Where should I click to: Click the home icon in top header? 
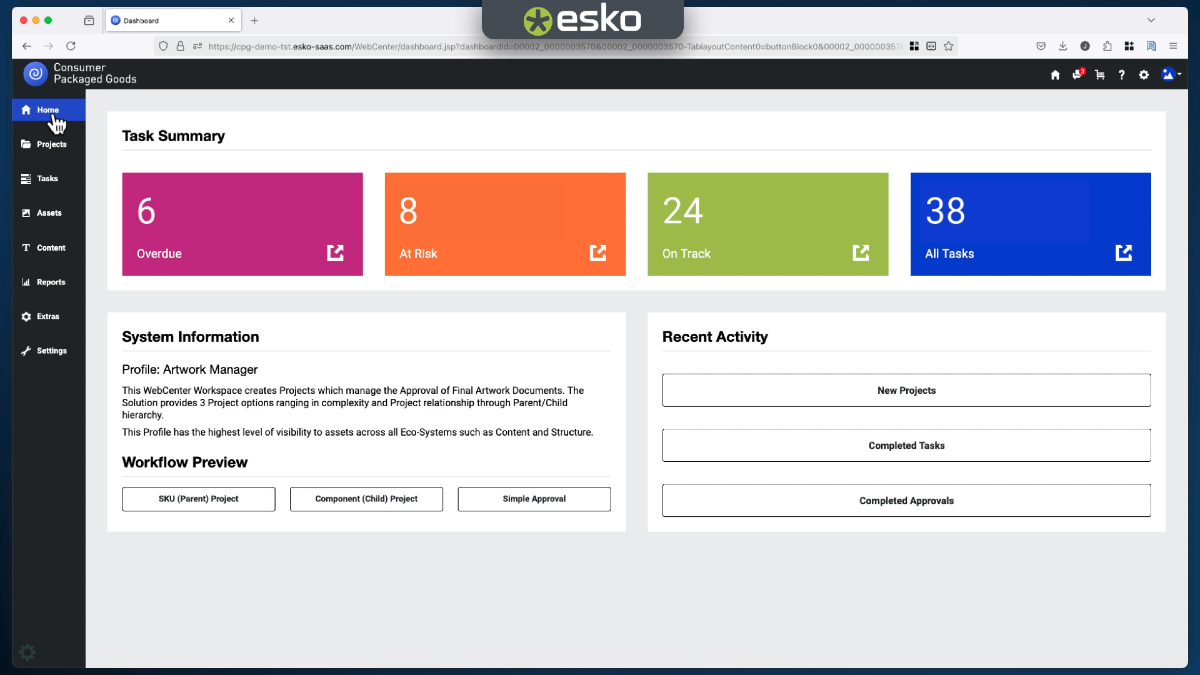point(1055,74)
